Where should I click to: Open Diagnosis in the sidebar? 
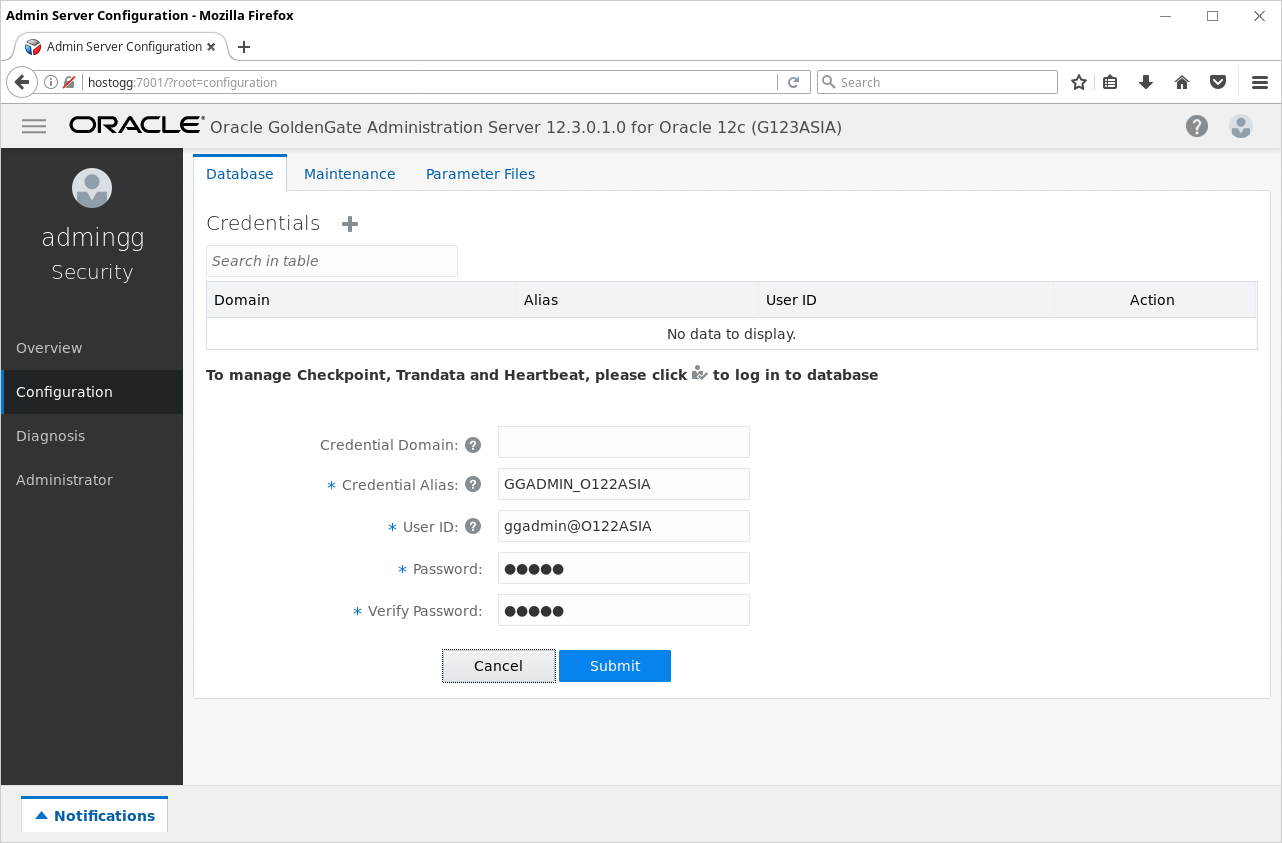pos(92,436)
